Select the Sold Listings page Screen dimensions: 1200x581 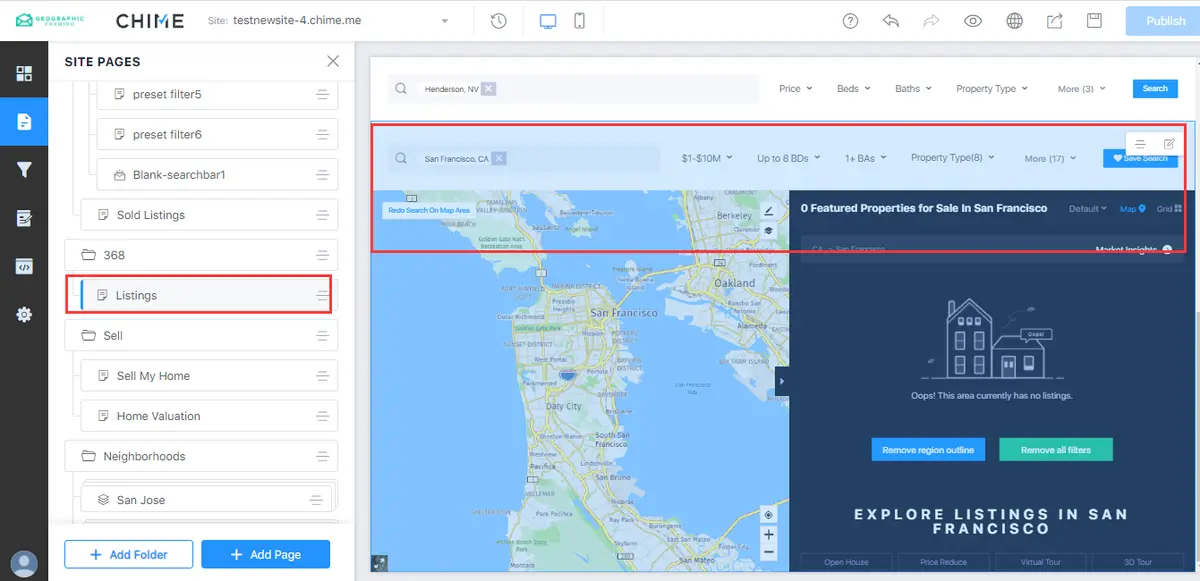click(209, 214)
